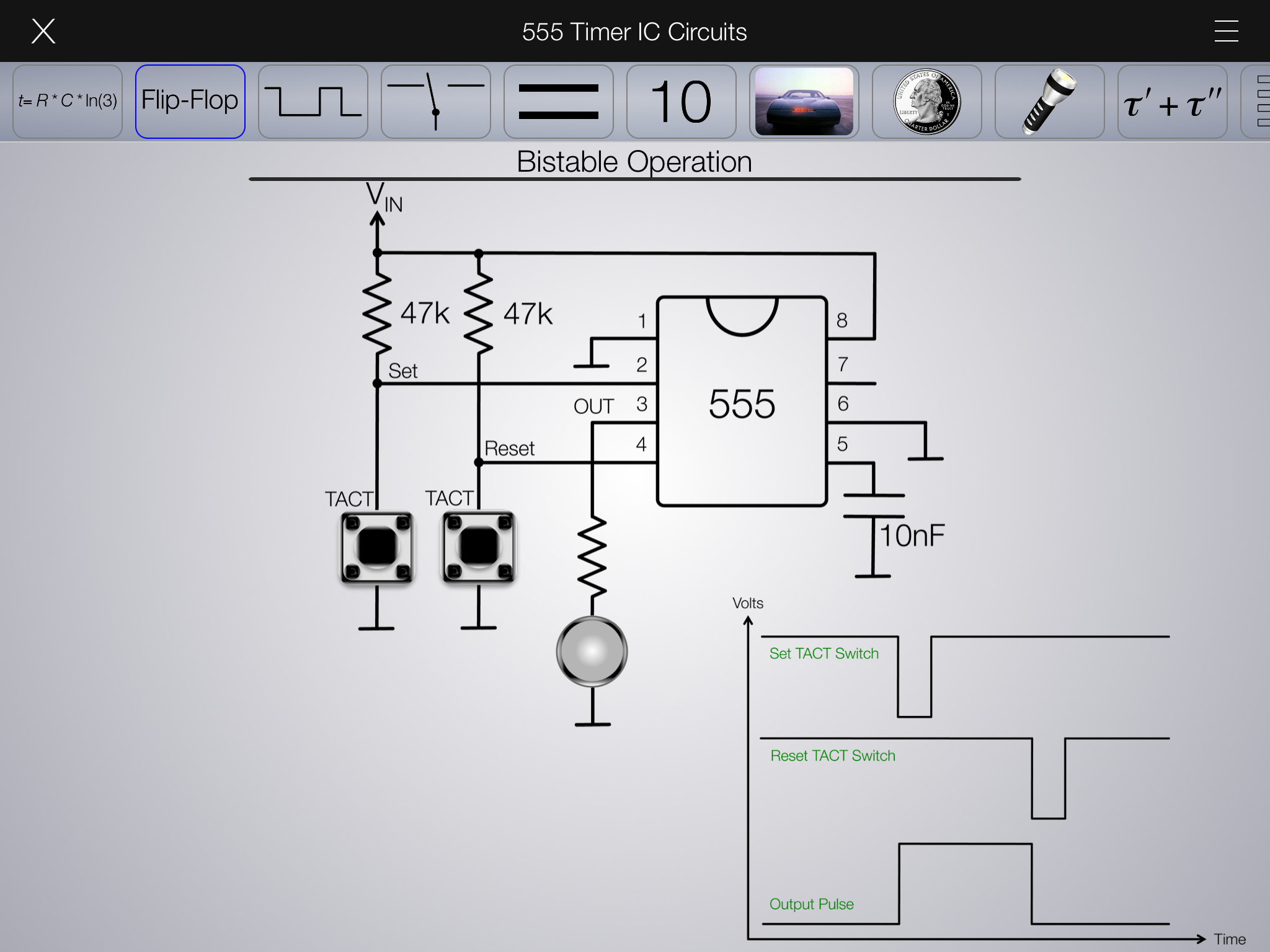Tap the output LED lamp
This screenshot has width=1270, height=952.
(x=592, y=651)
